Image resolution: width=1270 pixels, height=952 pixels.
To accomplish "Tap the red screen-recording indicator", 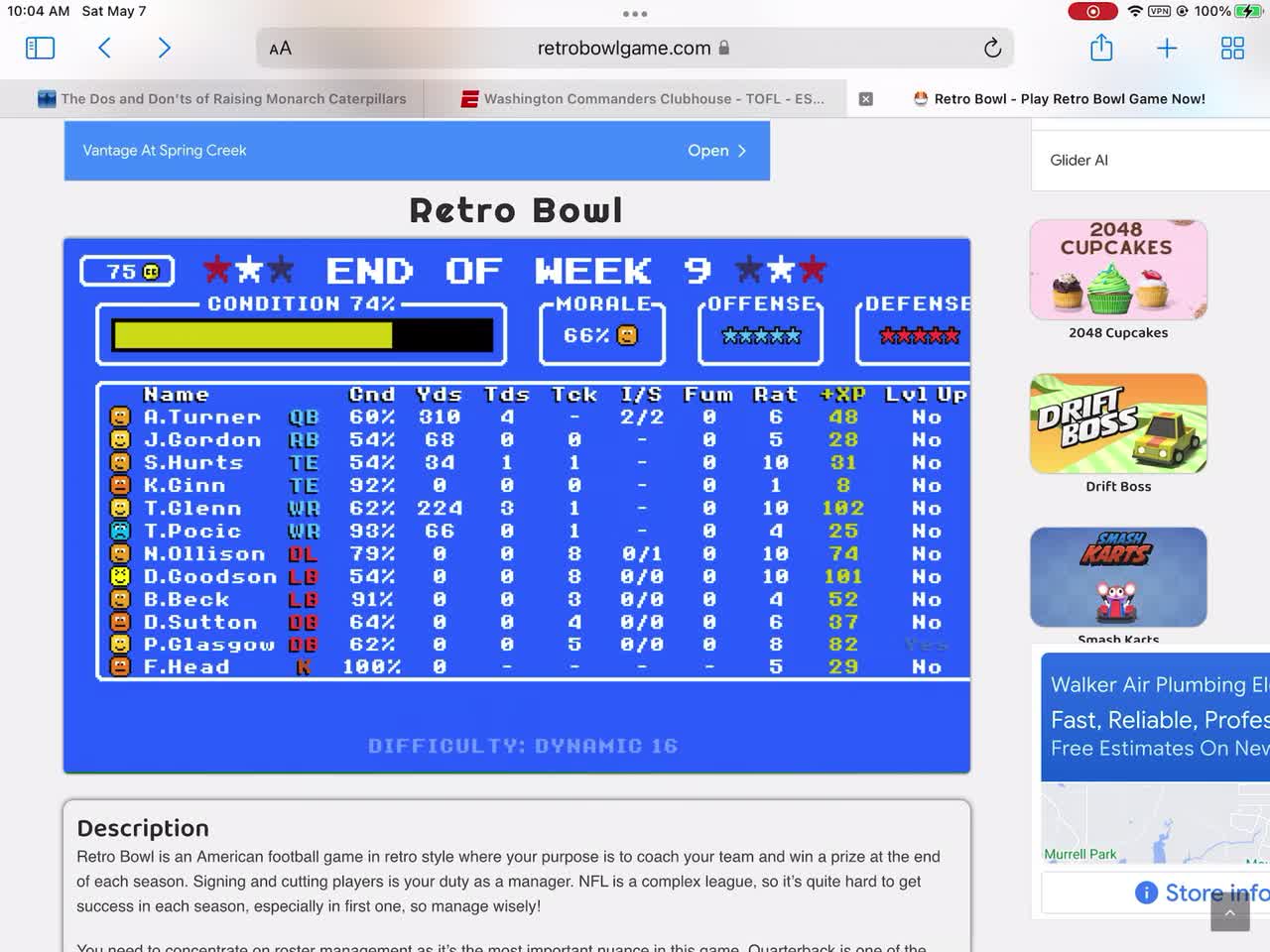I will click(x=1092, y=11).
